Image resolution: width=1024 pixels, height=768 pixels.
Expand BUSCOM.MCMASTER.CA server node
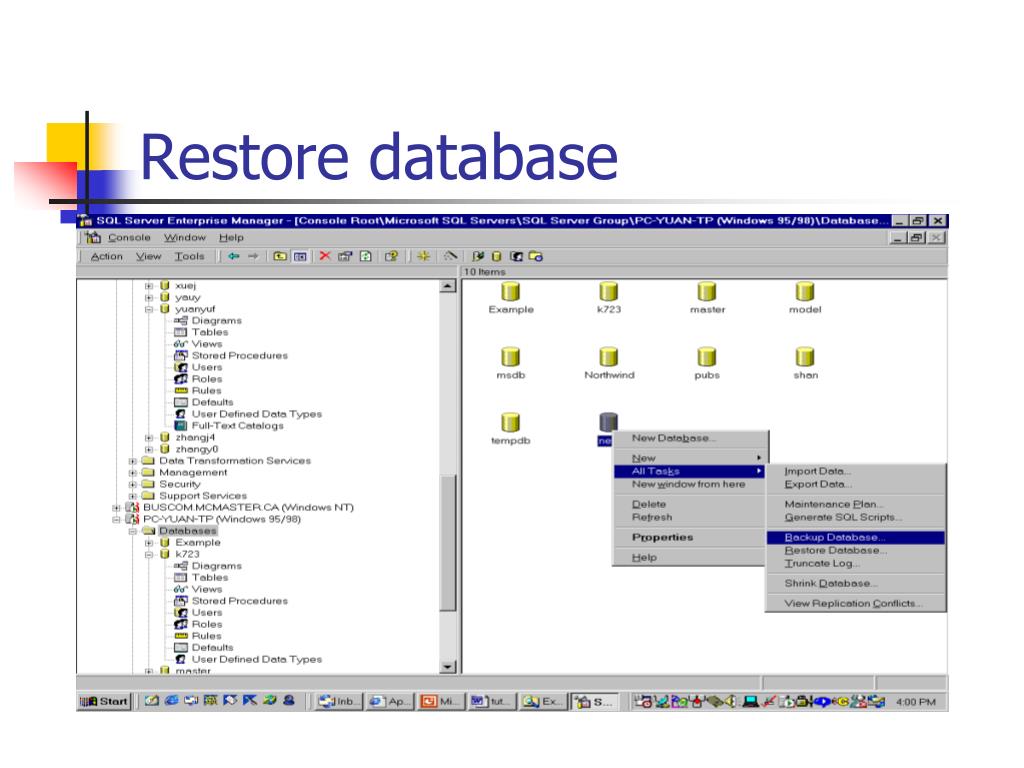tap(116, 507)
